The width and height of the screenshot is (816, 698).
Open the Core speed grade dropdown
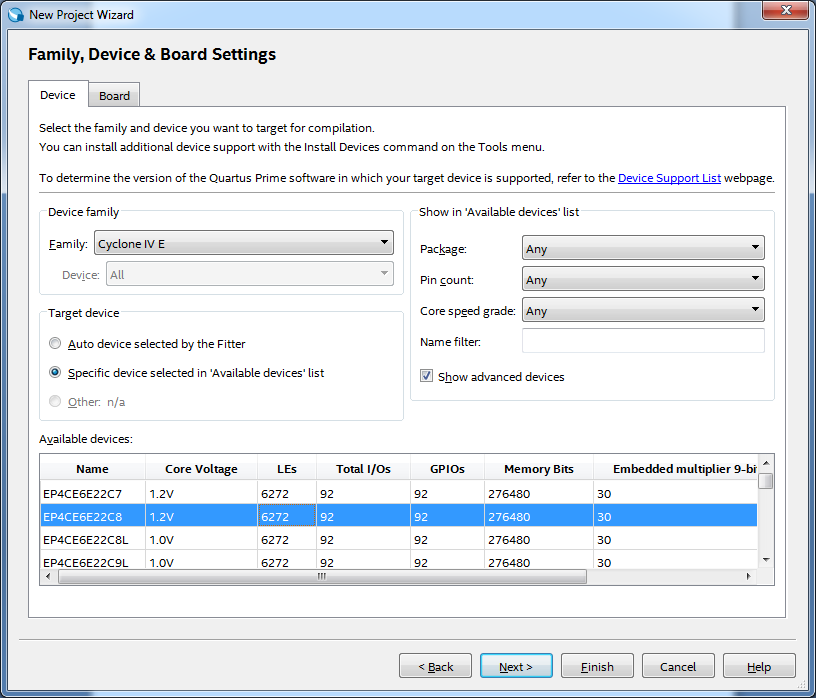643,310
